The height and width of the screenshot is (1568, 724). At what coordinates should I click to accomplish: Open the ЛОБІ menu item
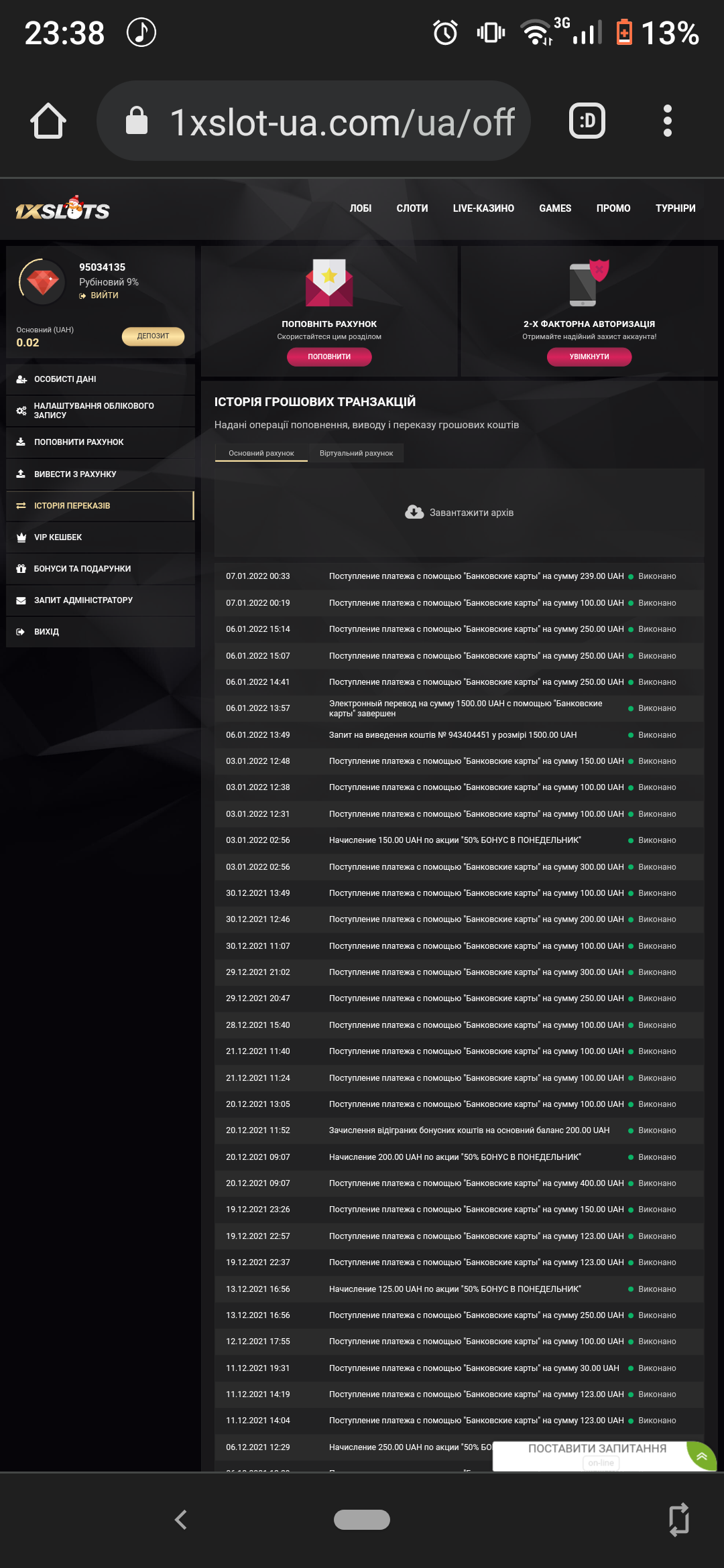pyautogui.click(x=361, y=208)
